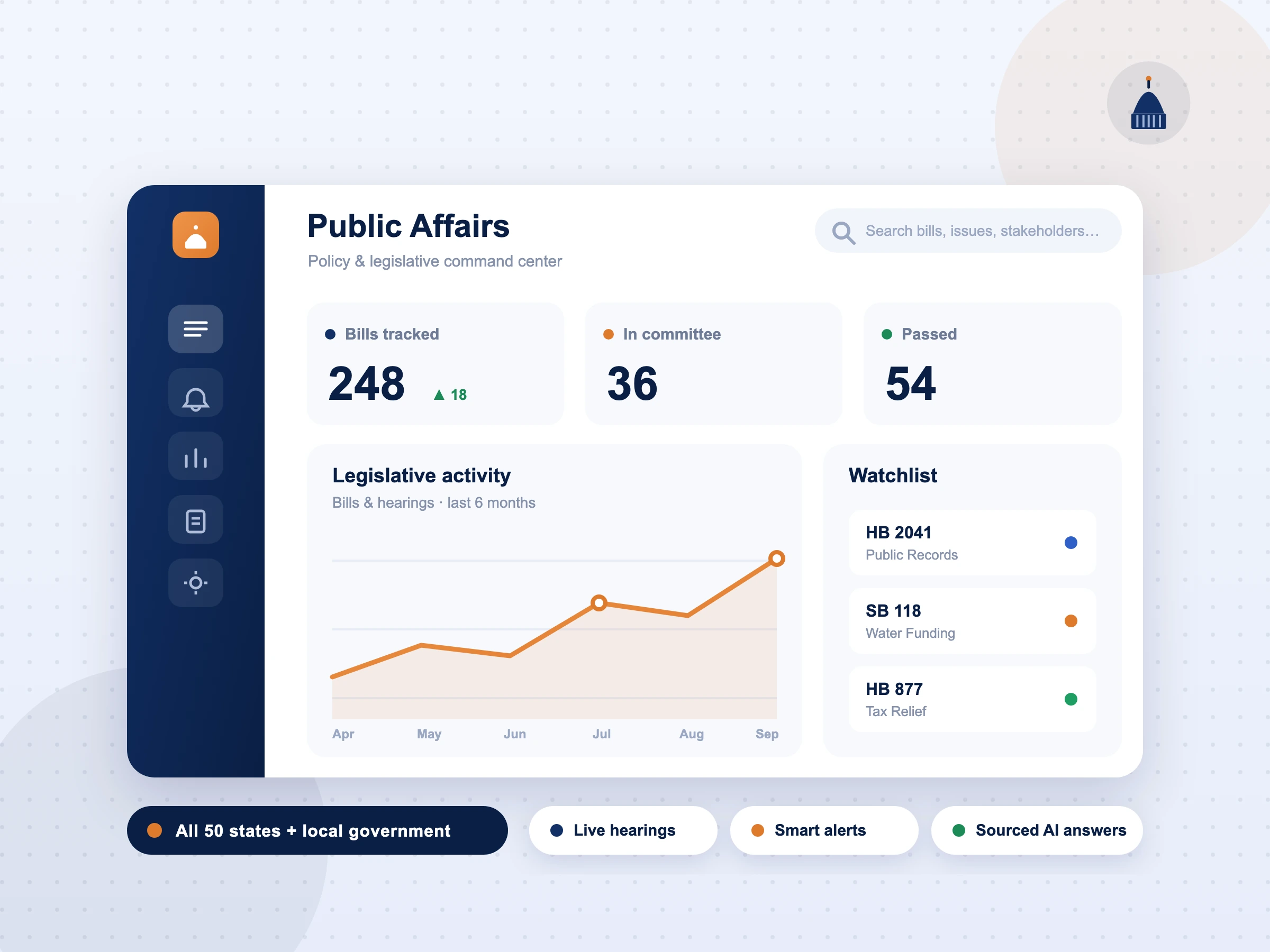Click the Apr axis label

pyautogui.click(x=343, y=734)
